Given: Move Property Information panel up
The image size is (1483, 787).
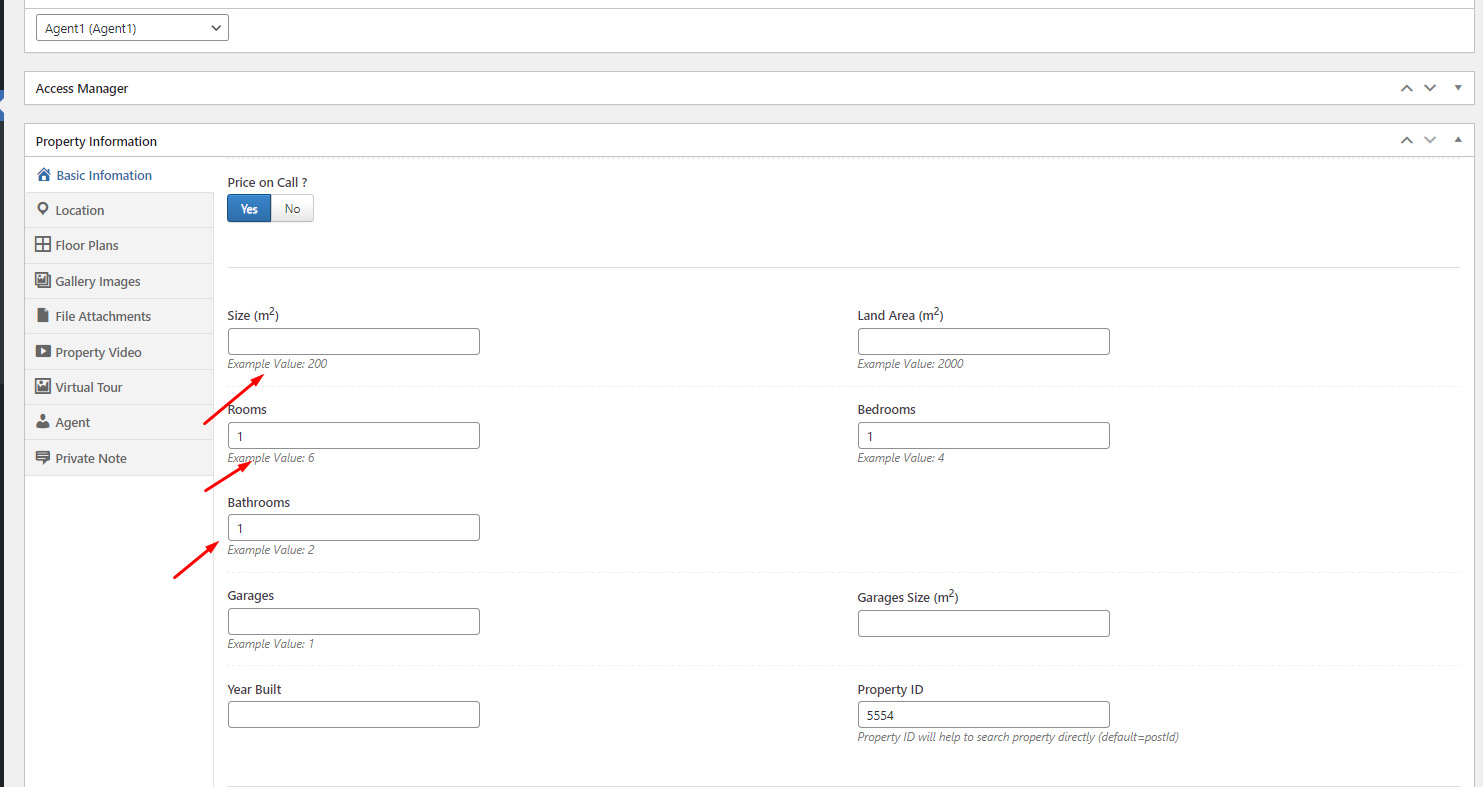Looking at the screenshot, I should pos(1407,140).
